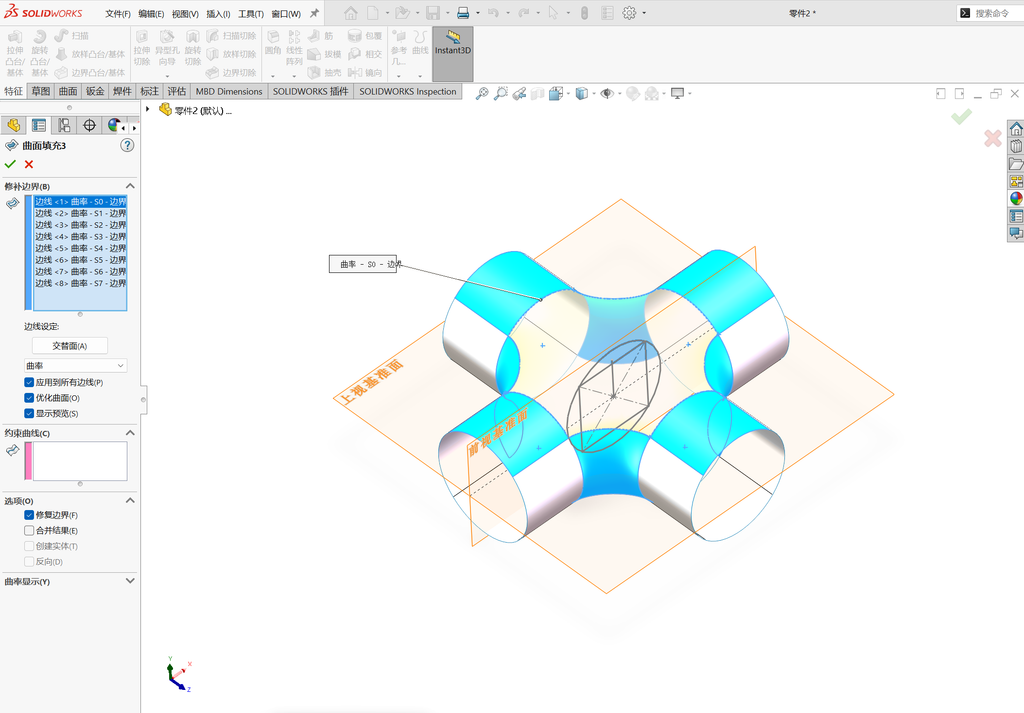Click the constraint curves selection box

point(80,461)
